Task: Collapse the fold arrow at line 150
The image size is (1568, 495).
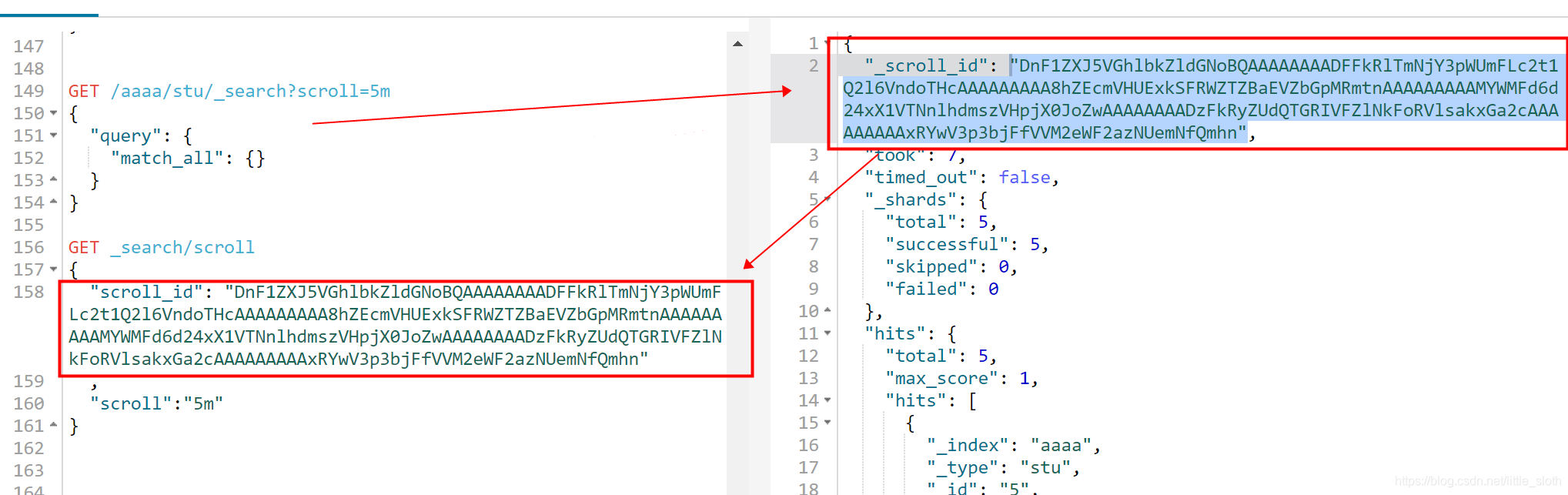Action: pyautogui.click(x=53, y=113)
